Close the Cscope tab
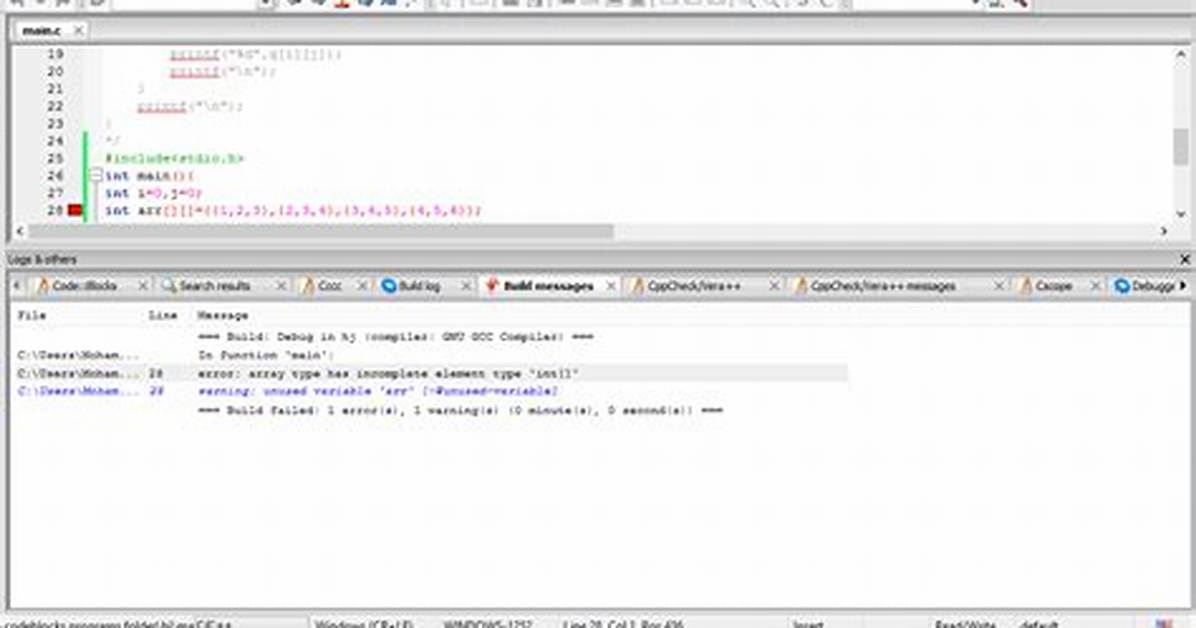This screenshot has height=628, width=1196. 1095,286
